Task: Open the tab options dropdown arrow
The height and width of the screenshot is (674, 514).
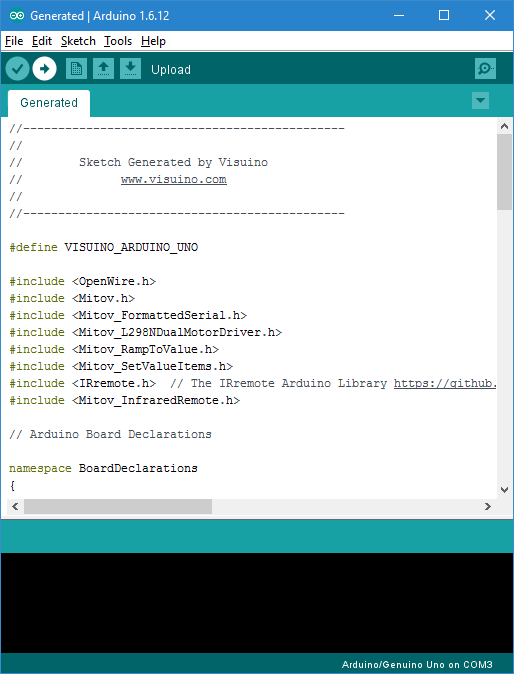Action: (480, 101)
